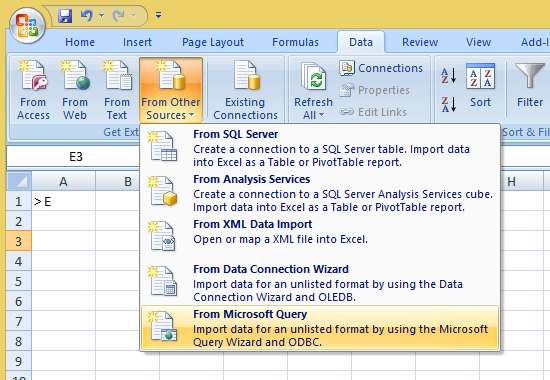This screenshot has height=380, width=550.
Task: Select row 7 header
Action: click(19, 321)
